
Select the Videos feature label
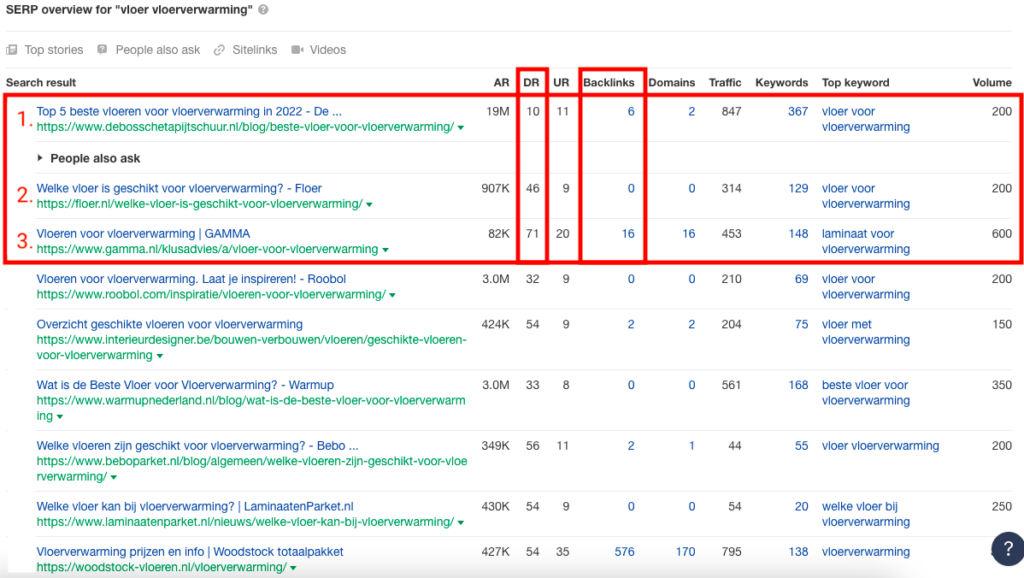328,50
